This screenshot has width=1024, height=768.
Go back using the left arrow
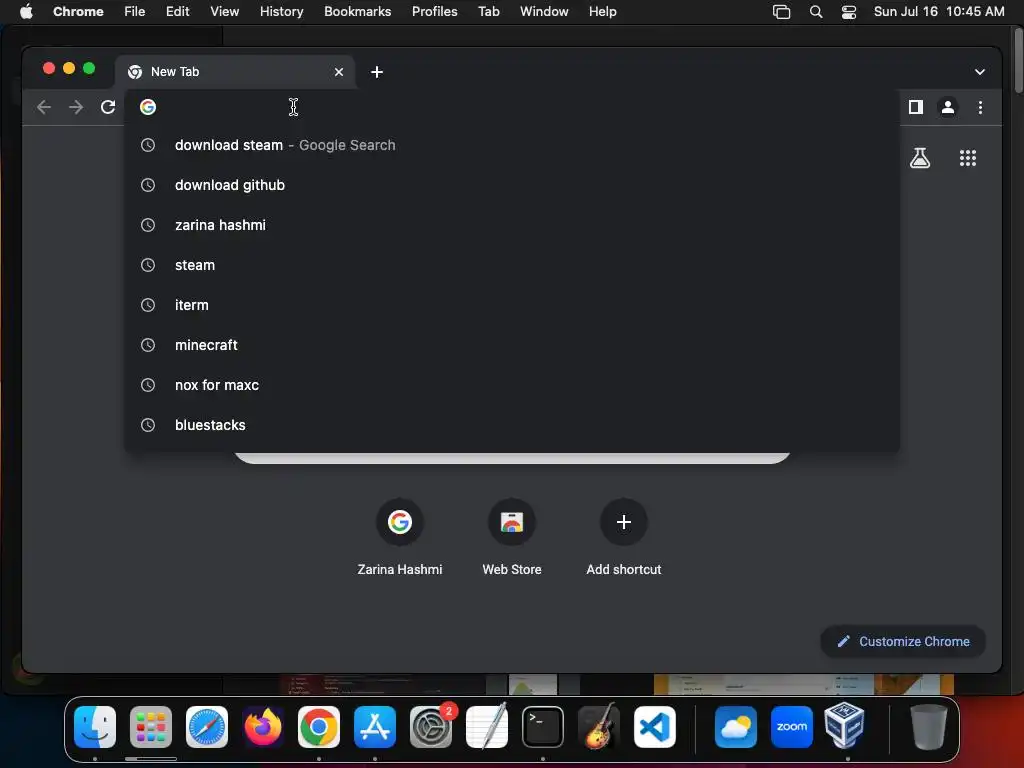coord(44,107)
